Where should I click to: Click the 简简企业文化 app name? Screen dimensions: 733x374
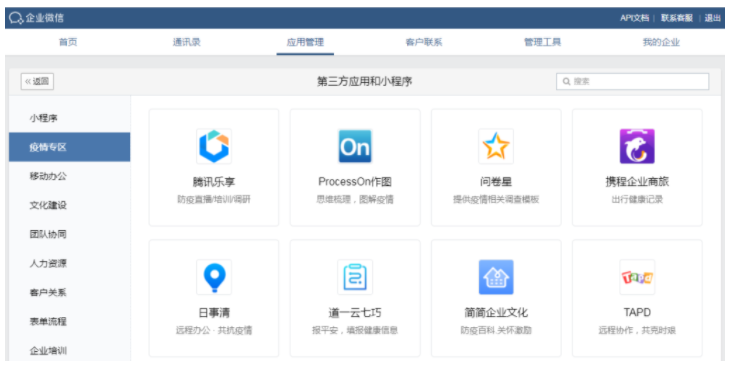(x=496, y=313)
